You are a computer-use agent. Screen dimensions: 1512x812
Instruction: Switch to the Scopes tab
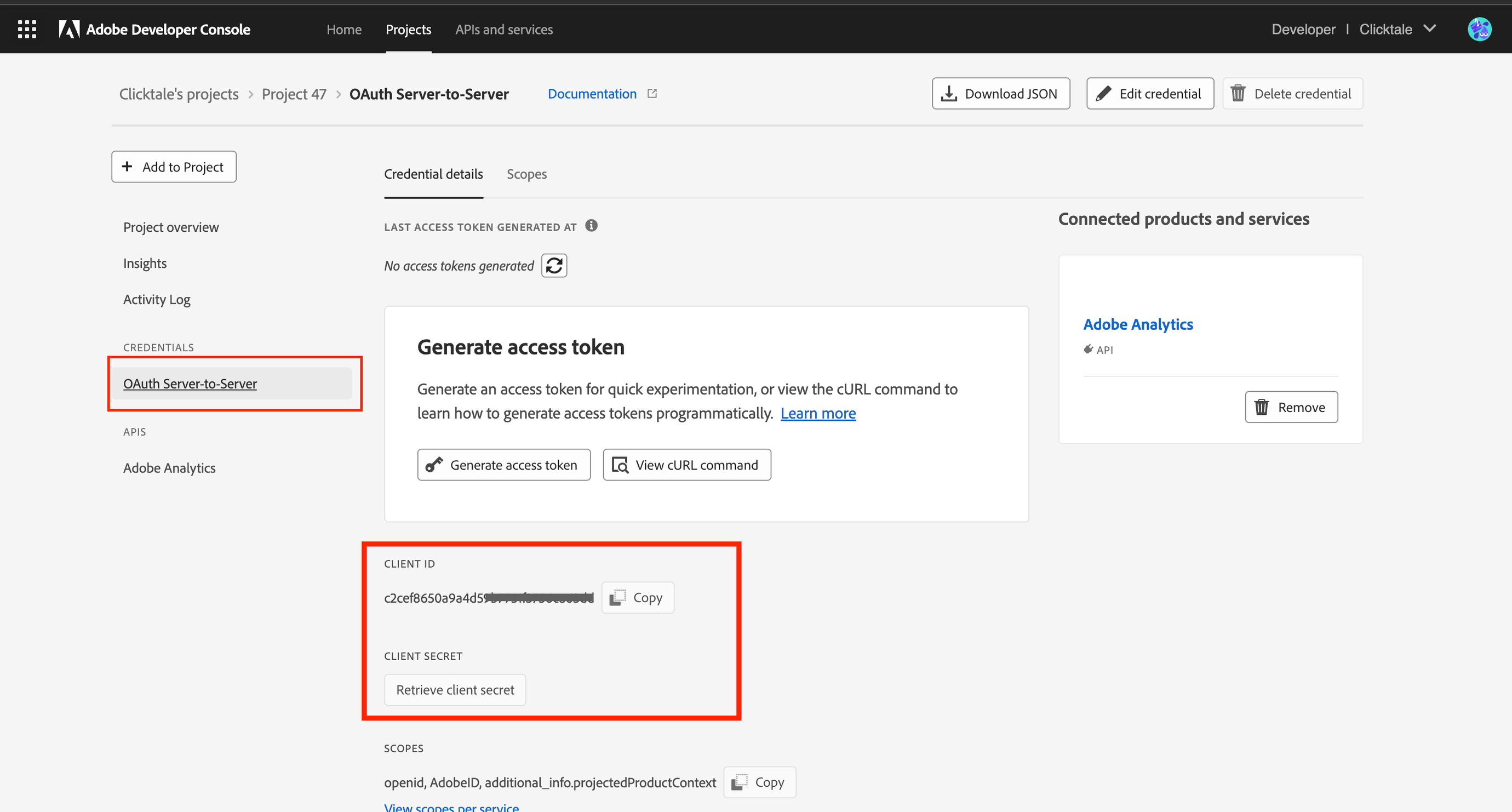click(526, 174)
